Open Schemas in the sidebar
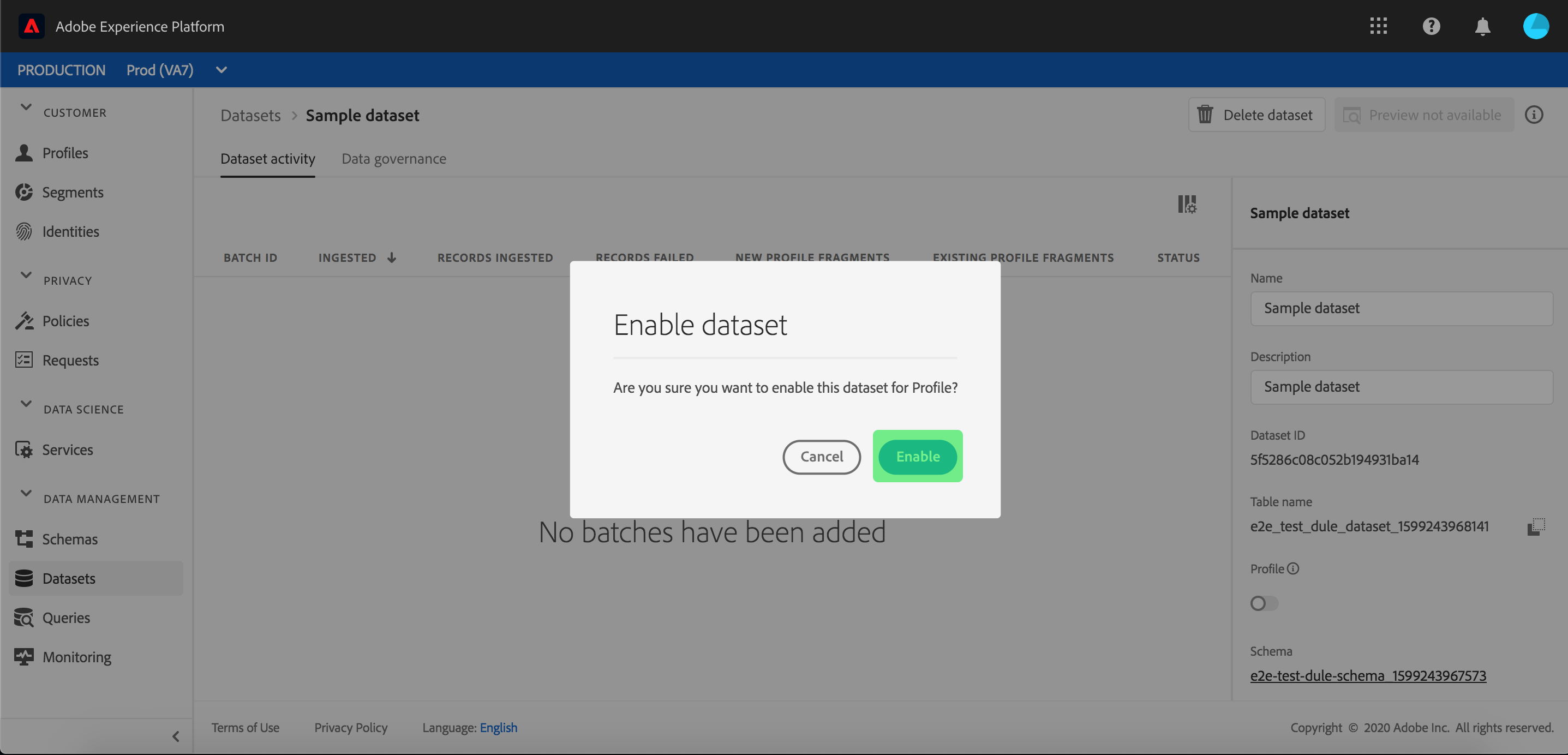This screenshot has width=1568, height=755. click(x=69, y=539)
